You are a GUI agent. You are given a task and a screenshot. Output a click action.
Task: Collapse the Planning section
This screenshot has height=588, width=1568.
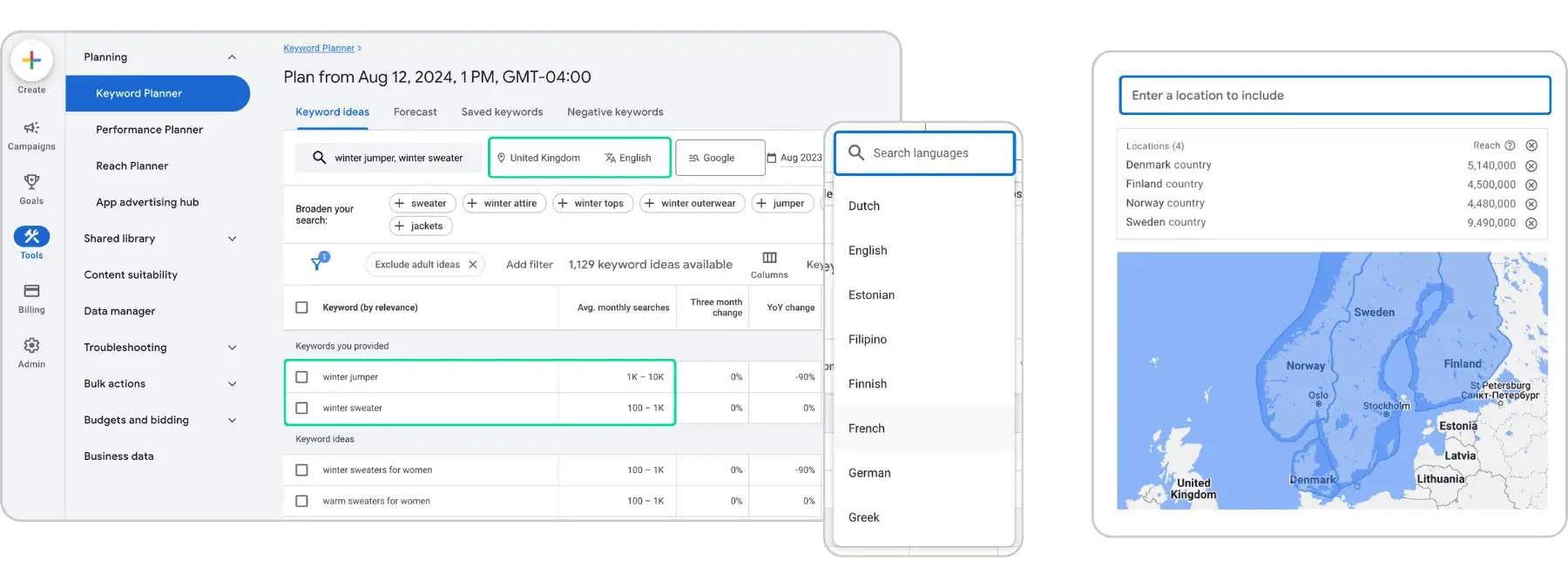point(232,57)
